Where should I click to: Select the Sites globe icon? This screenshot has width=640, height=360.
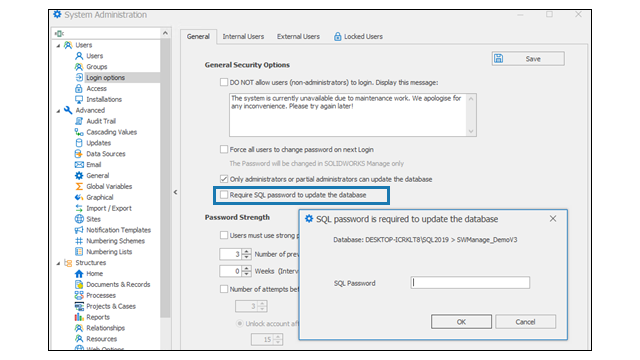point(79,219)
